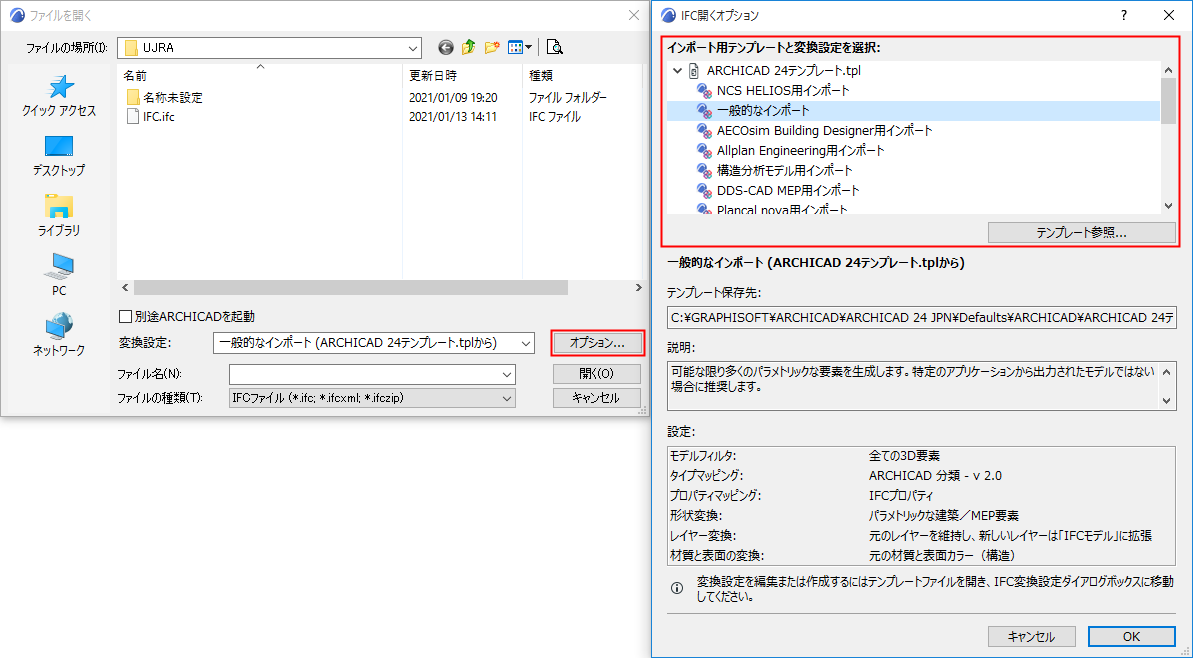This screenshot has height=658, width=1193.
Task: Click the テンプレート参照... button
Action: click(1081, 233)
